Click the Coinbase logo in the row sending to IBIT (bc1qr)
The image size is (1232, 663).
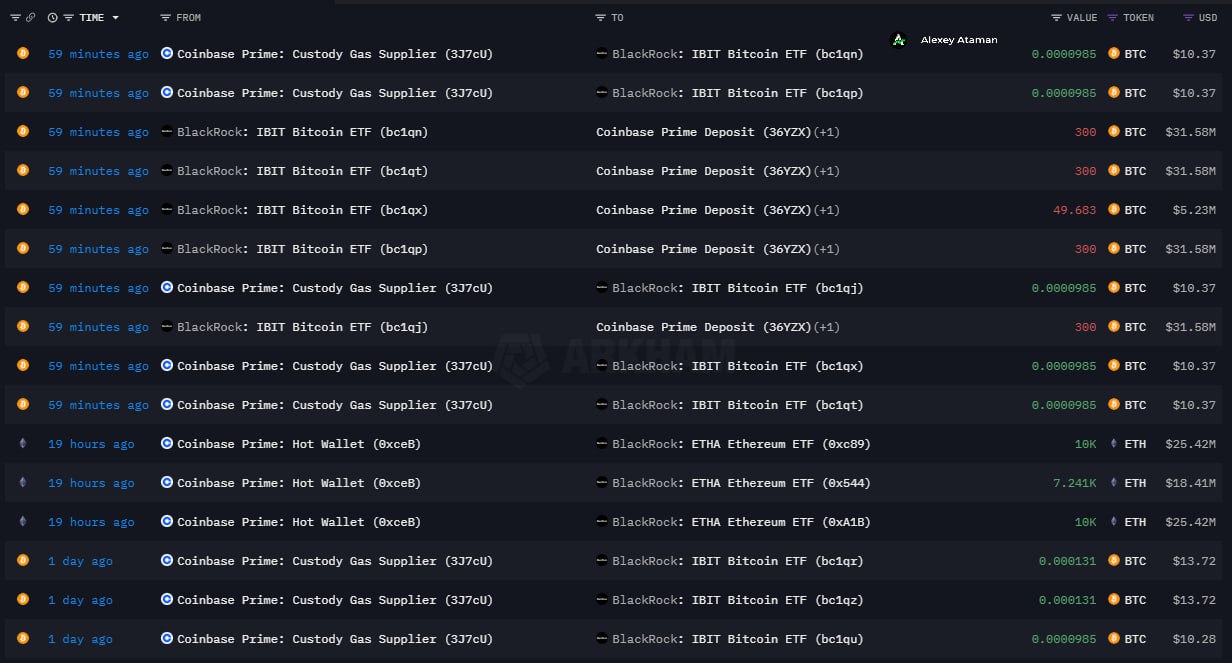tap(167, 561)
